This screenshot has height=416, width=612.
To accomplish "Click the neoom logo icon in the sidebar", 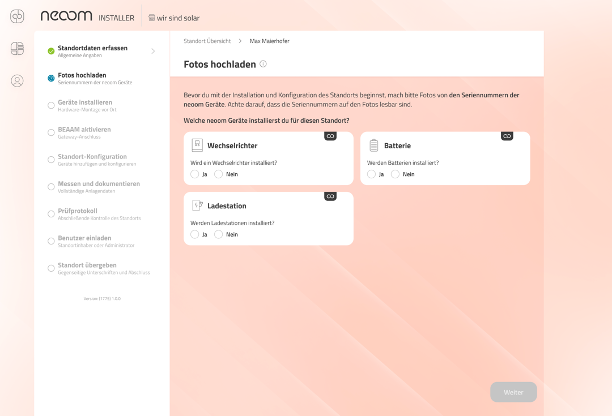I will (17, 16).
